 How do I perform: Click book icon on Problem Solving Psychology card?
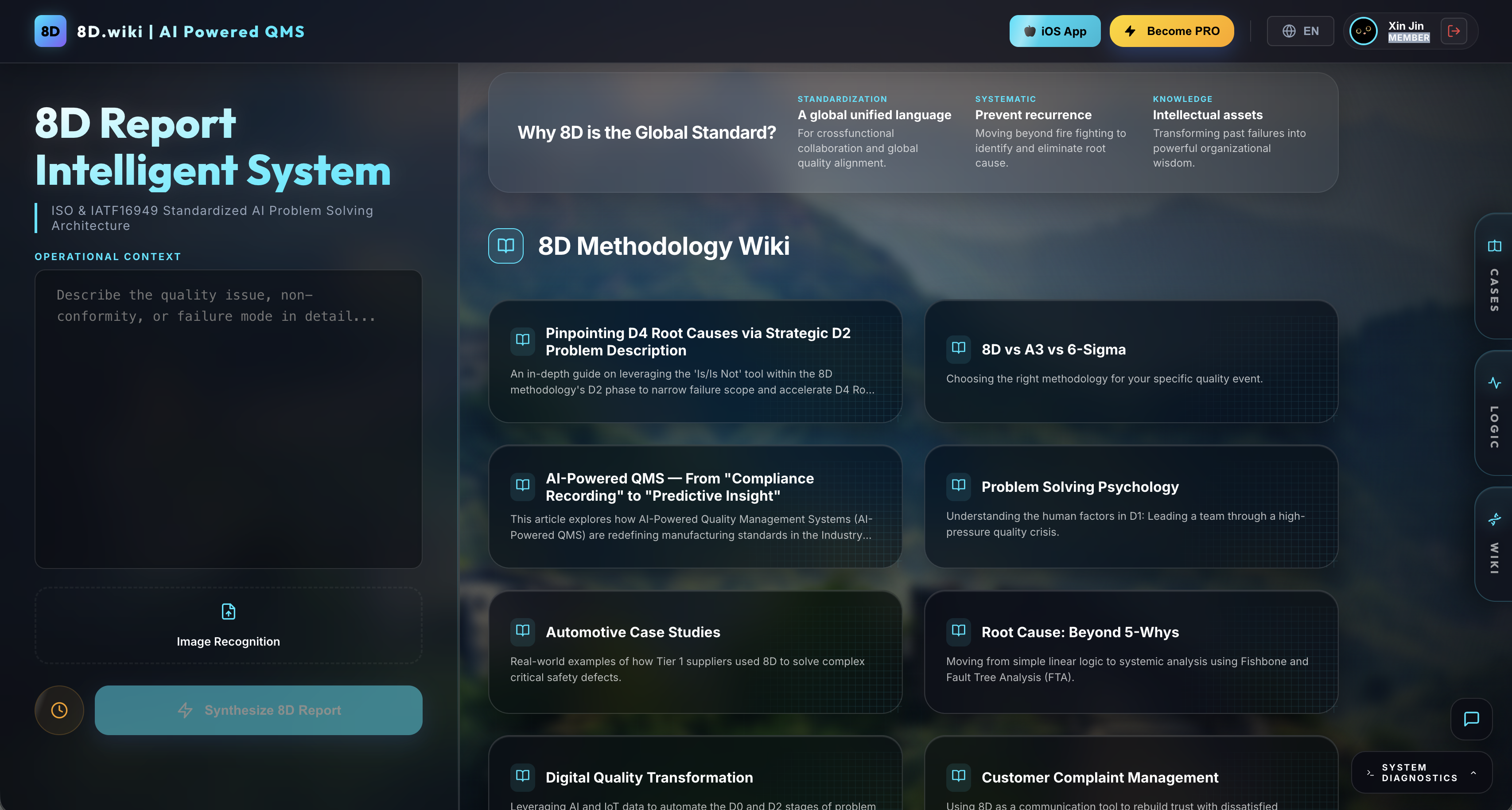pyautogui.click(x=959, y=486)
